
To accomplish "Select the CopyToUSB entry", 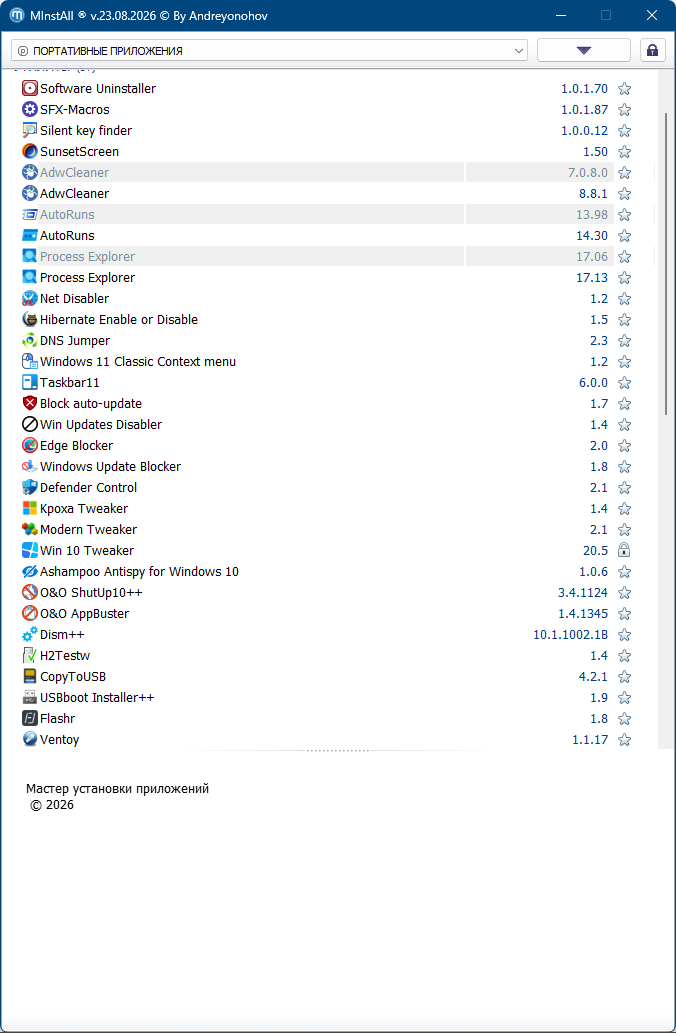I will [x=73, y=677].
